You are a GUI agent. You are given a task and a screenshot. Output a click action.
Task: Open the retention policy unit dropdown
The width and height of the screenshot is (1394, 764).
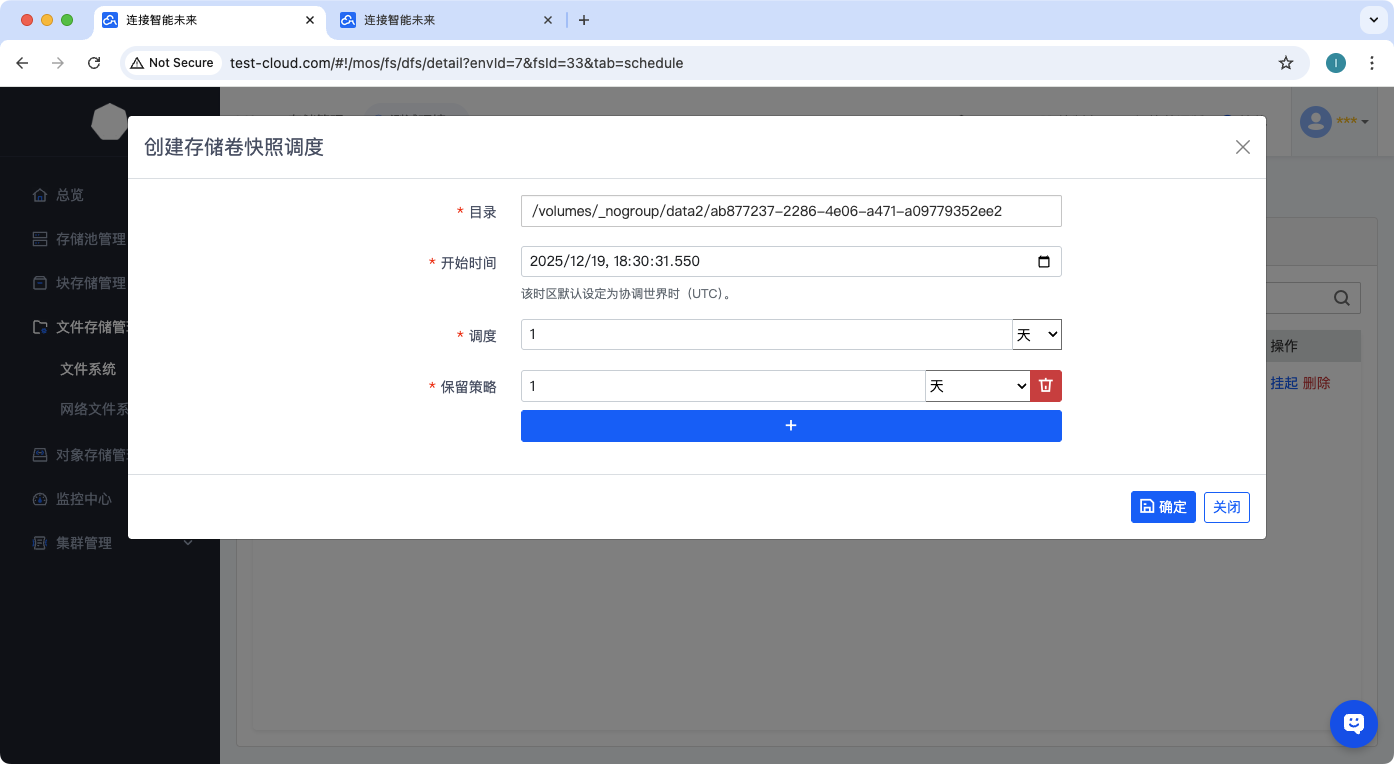(x=977, y=386)
